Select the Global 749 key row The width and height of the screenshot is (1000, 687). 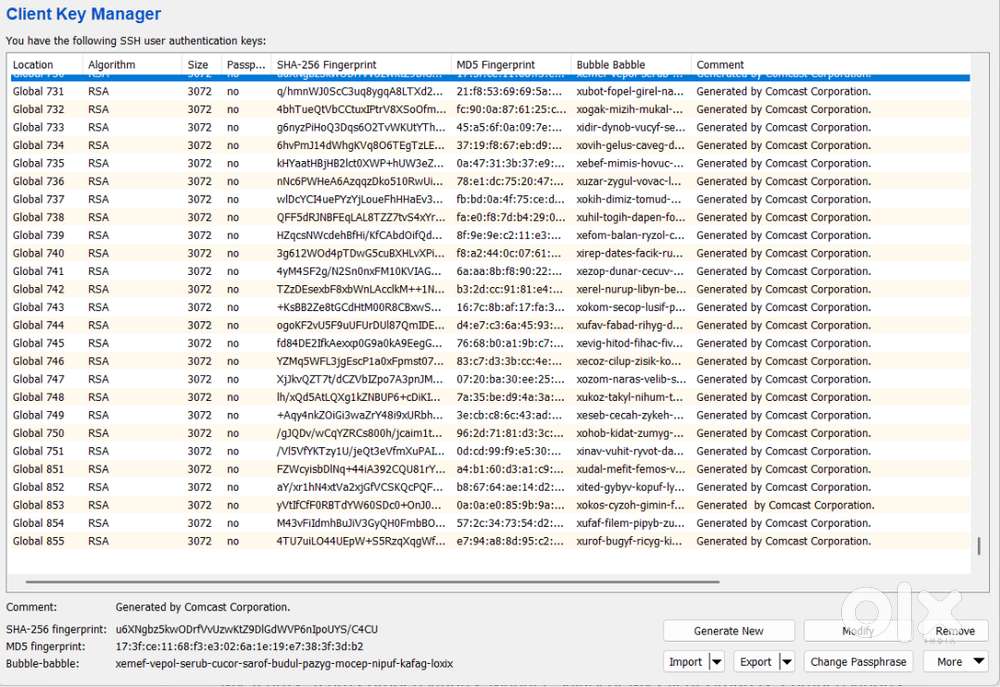(489, 415)
